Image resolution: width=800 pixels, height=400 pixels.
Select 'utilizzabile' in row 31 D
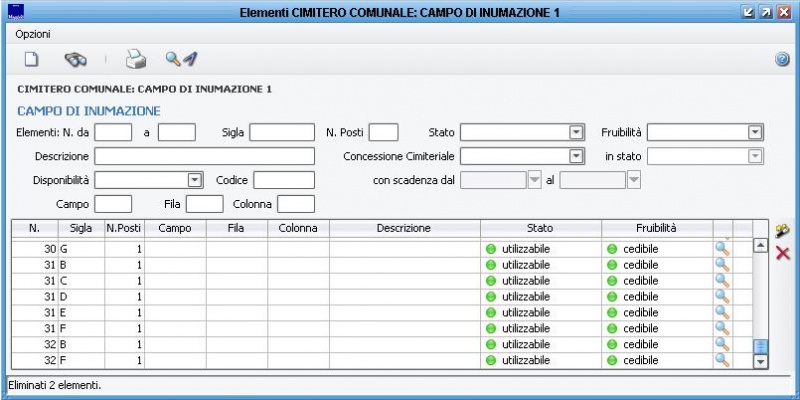point(526,297)
